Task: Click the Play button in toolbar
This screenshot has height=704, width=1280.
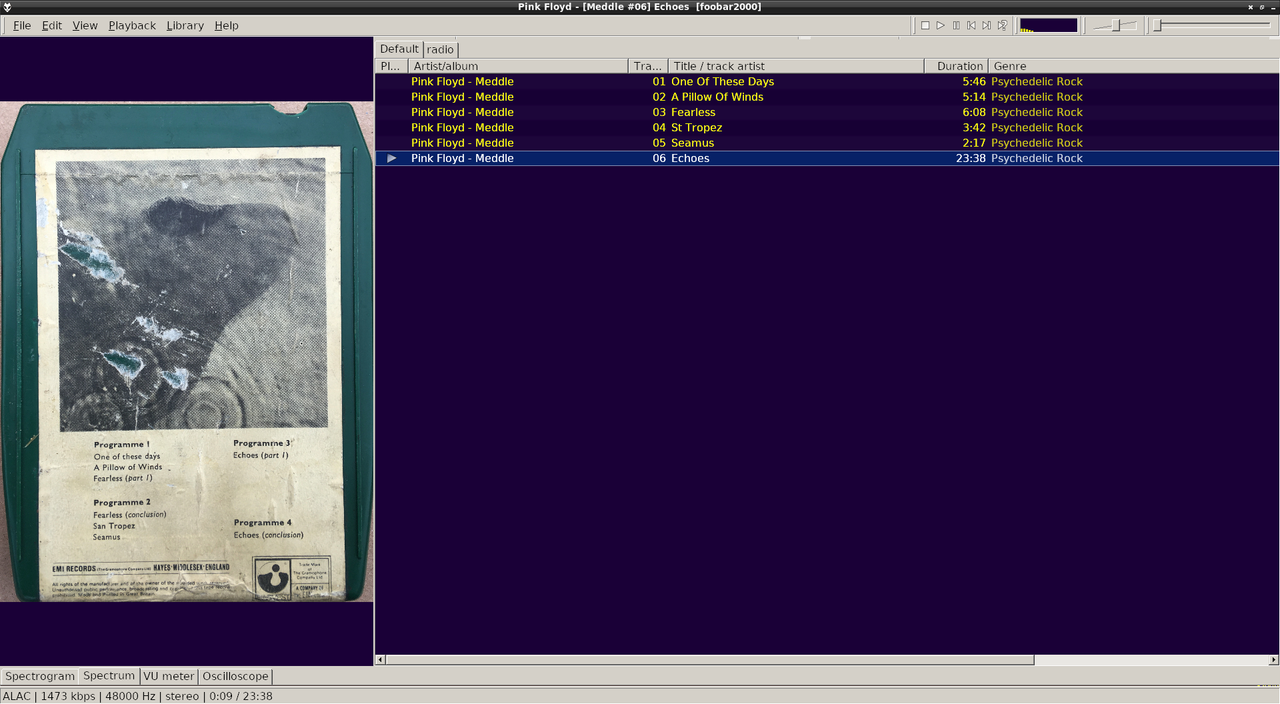Action: point(941,25)
